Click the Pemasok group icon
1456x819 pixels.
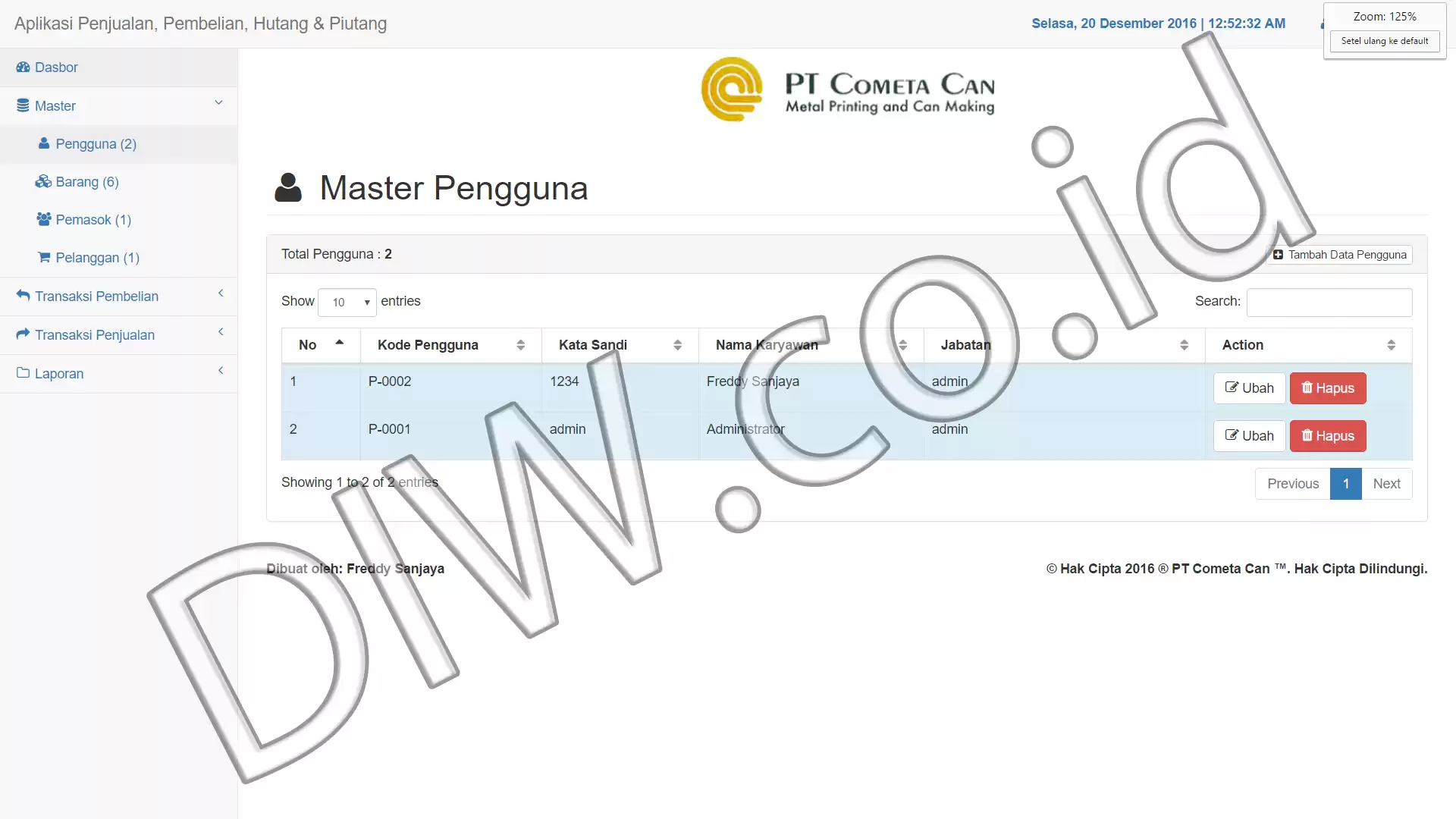(44, 219)
